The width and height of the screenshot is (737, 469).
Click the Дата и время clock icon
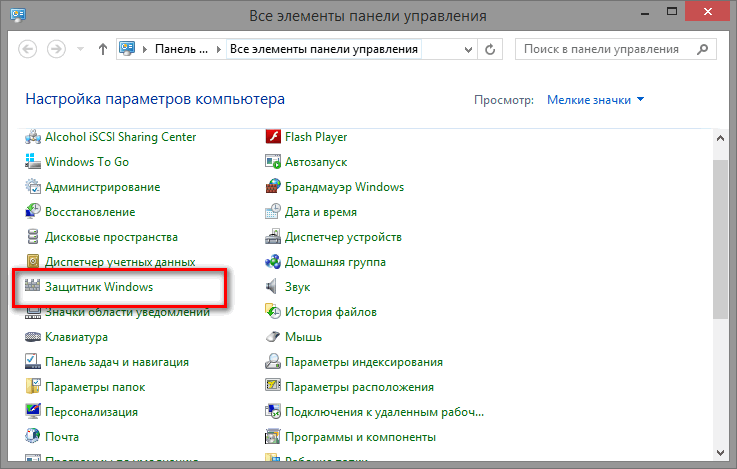pyautogui.click(x=273, y=211)
